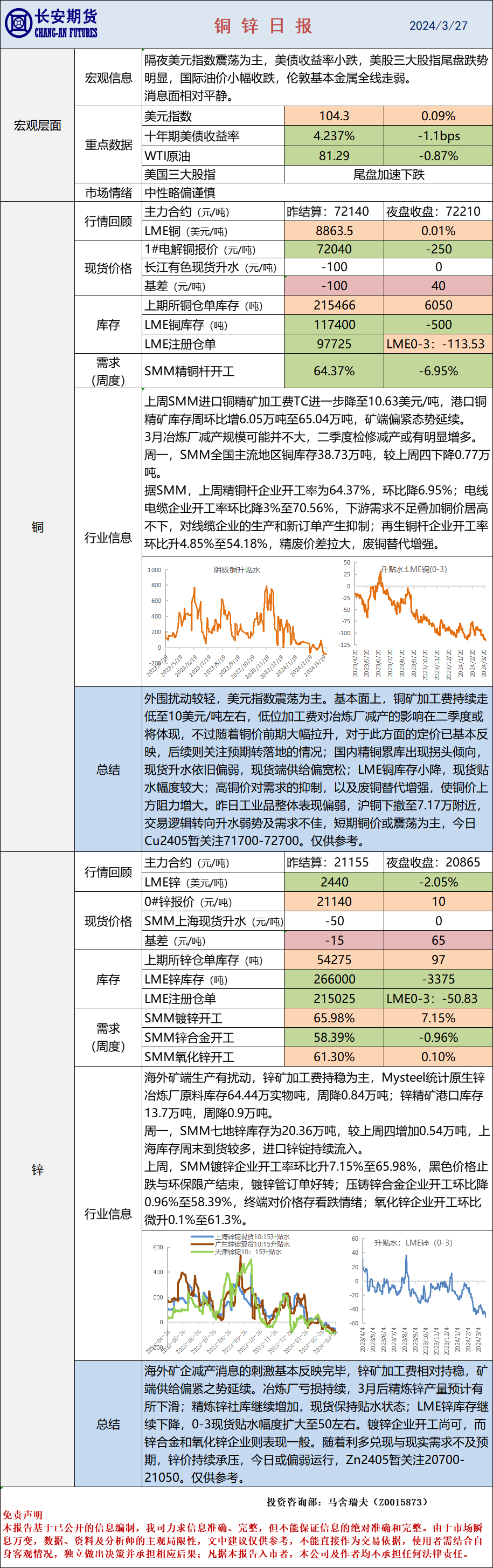Click the LME锌 change -2.05%
Viewport: 493px width, 1568px height.
click(438, 882)
